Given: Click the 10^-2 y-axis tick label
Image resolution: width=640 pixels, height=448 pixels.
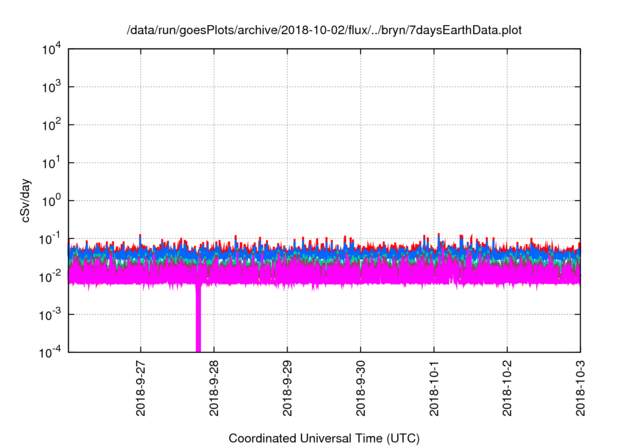Looking at the screenshot, I should tap(50, 277).
